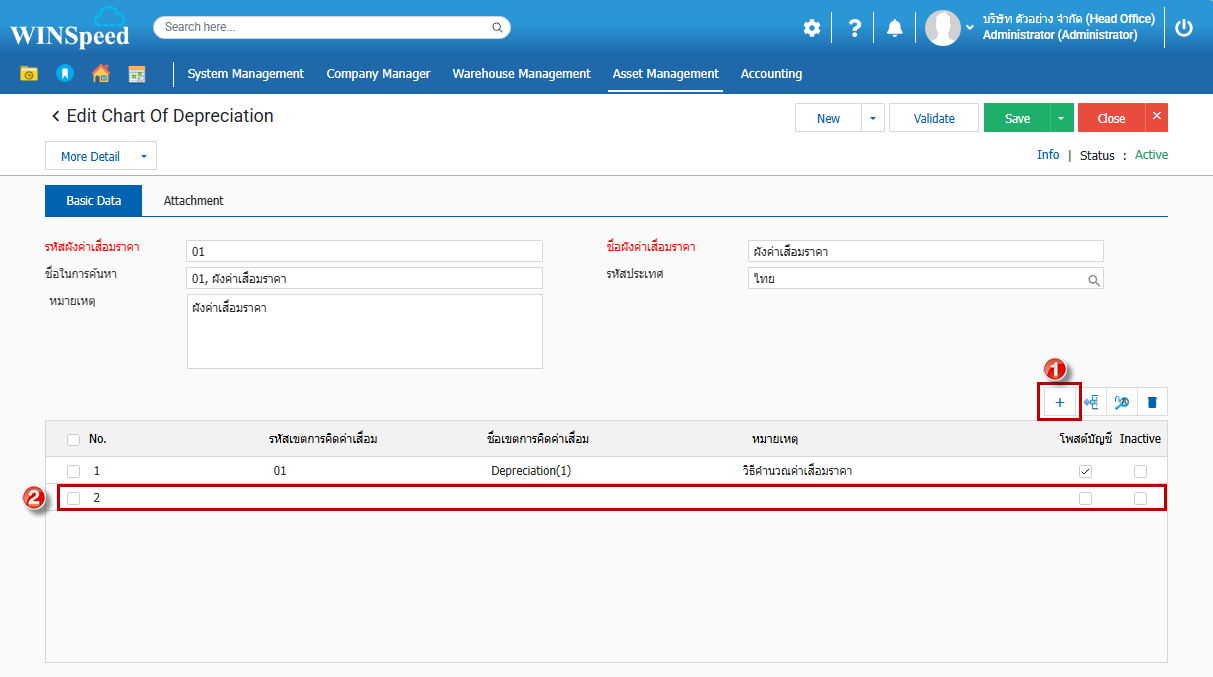
Task: Click the รหัสประเทศ input field showing ไทย
Action: coord(917,280)
